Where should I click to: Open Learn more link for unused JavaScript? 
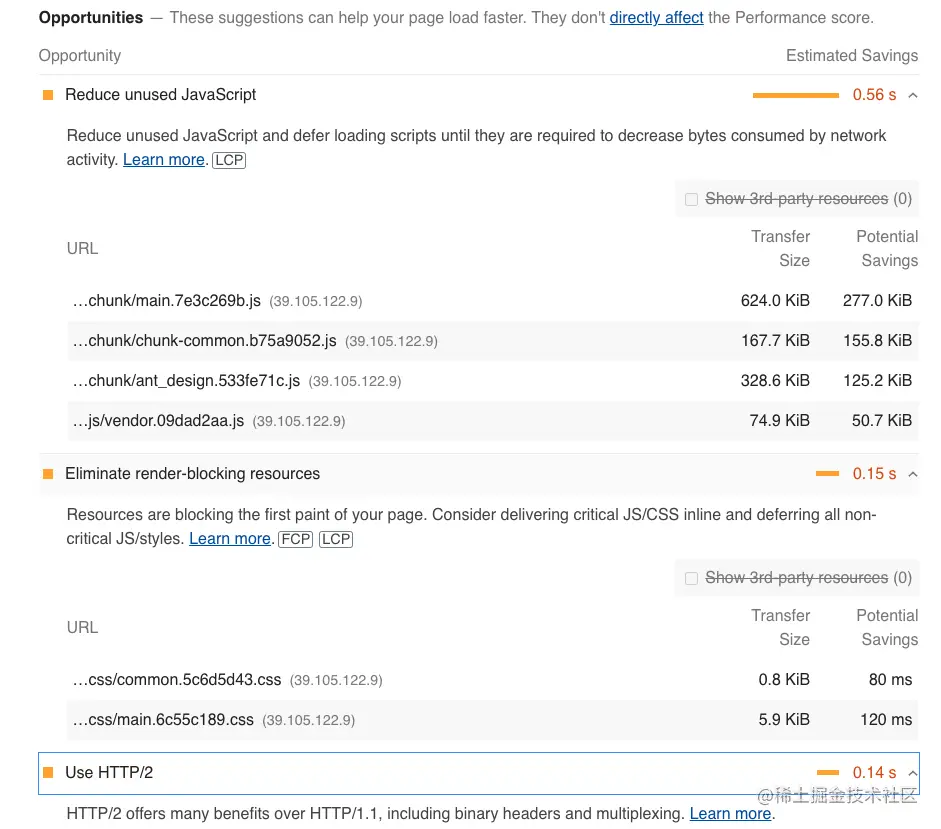[x=164, y=160]
